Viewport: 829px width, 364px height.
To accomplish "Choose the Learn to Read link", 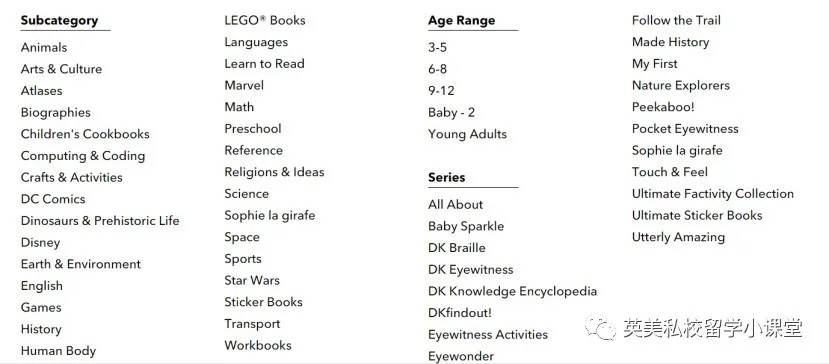I will coord(264,64).
